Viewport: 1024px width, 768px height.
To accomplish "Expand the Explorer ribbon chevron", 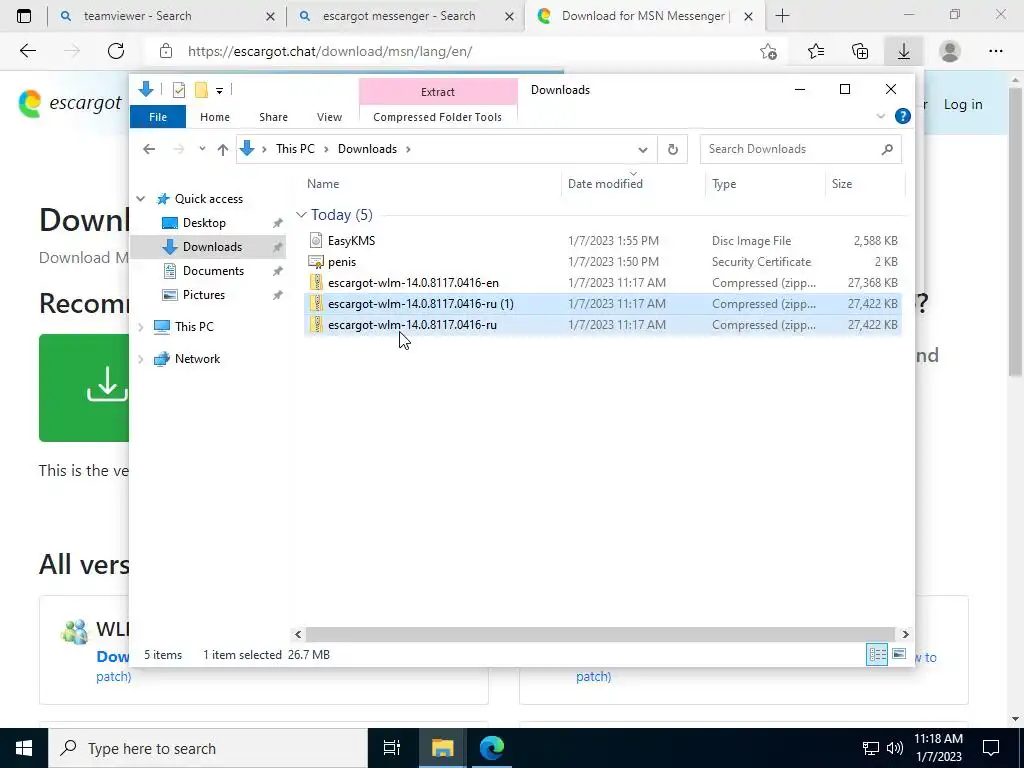I will pos(880,116).
